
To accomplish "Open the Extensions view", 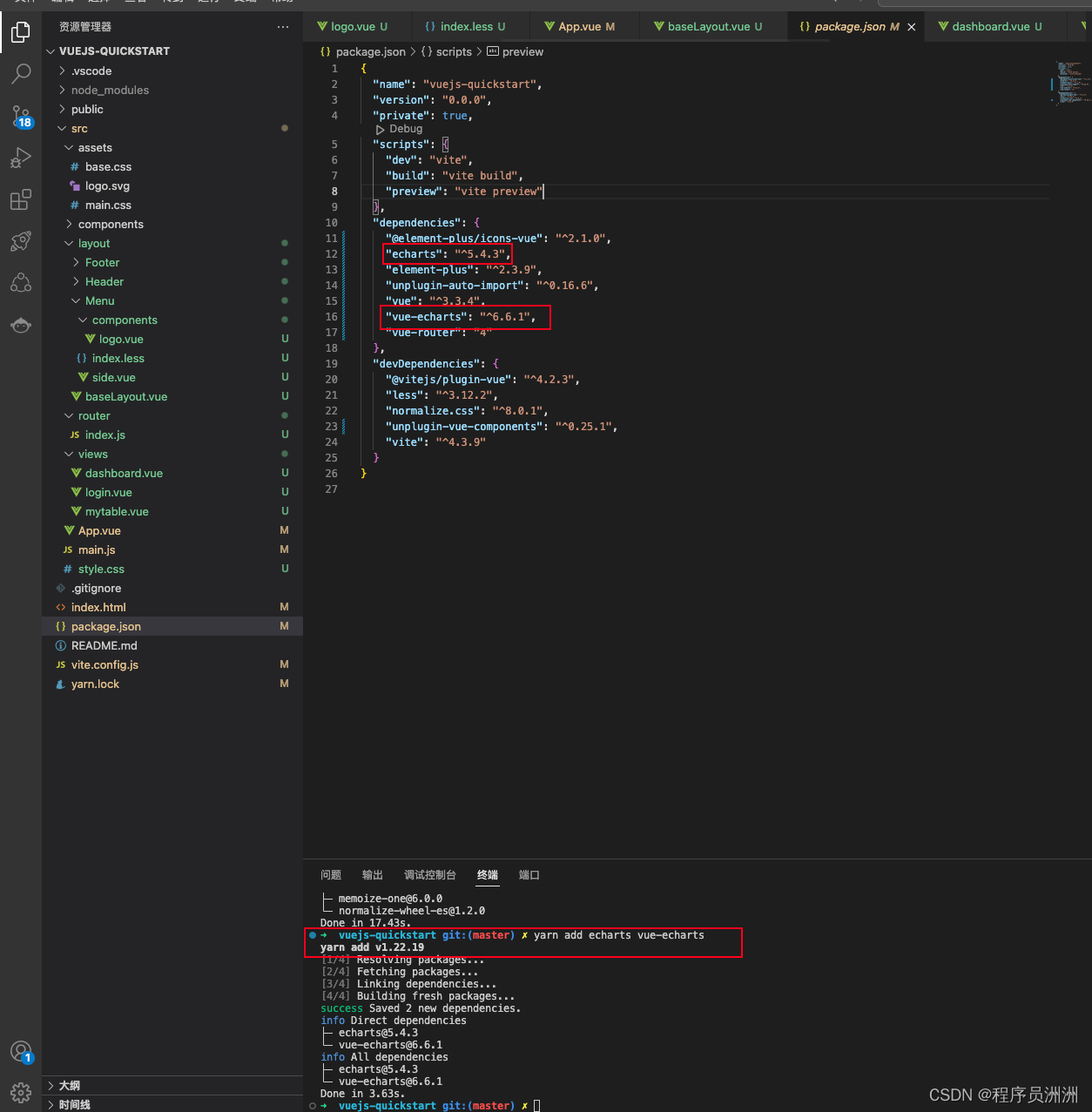I will 21,199.
